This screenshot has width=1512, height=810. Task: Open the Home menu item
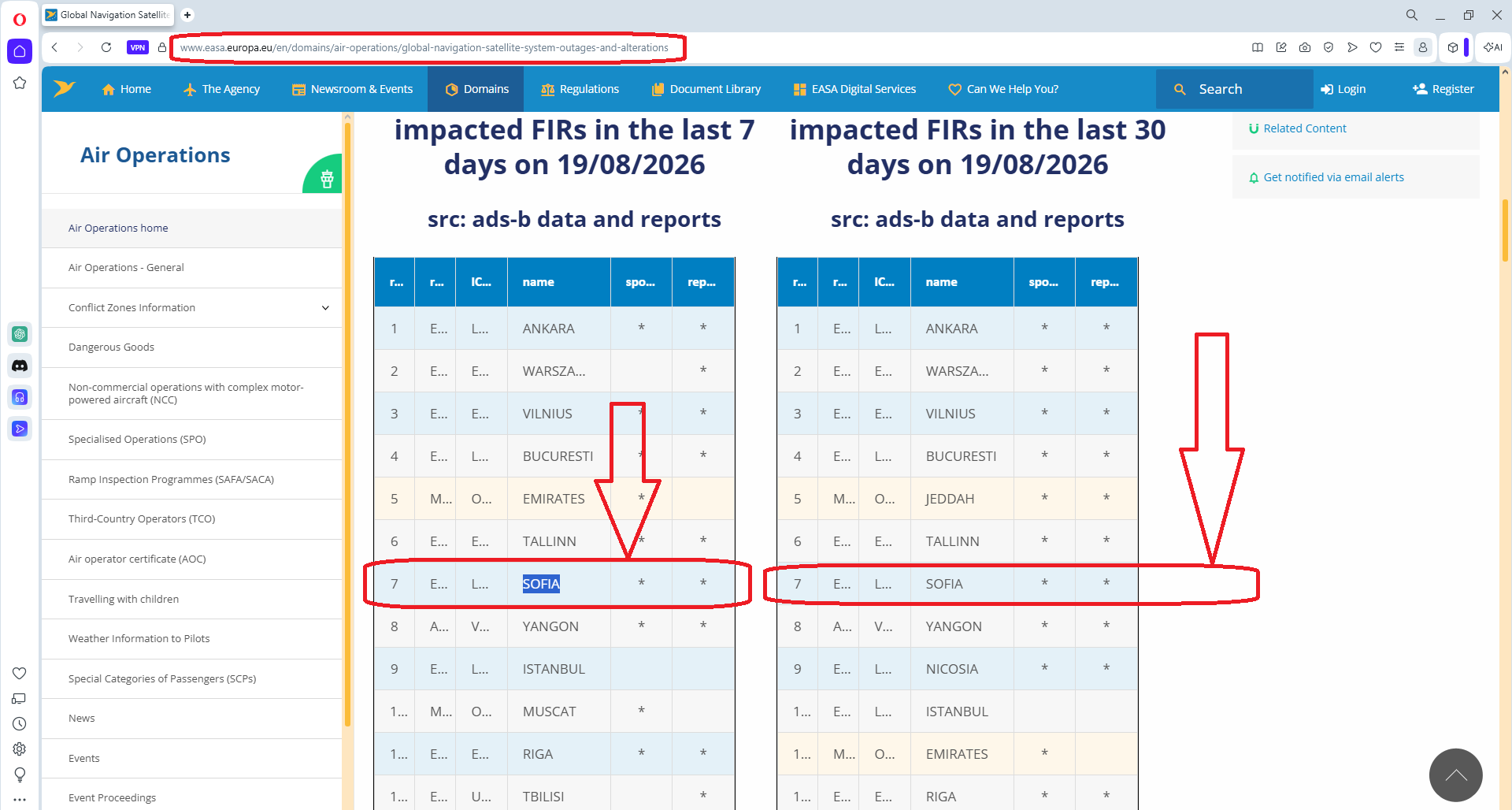127,89
